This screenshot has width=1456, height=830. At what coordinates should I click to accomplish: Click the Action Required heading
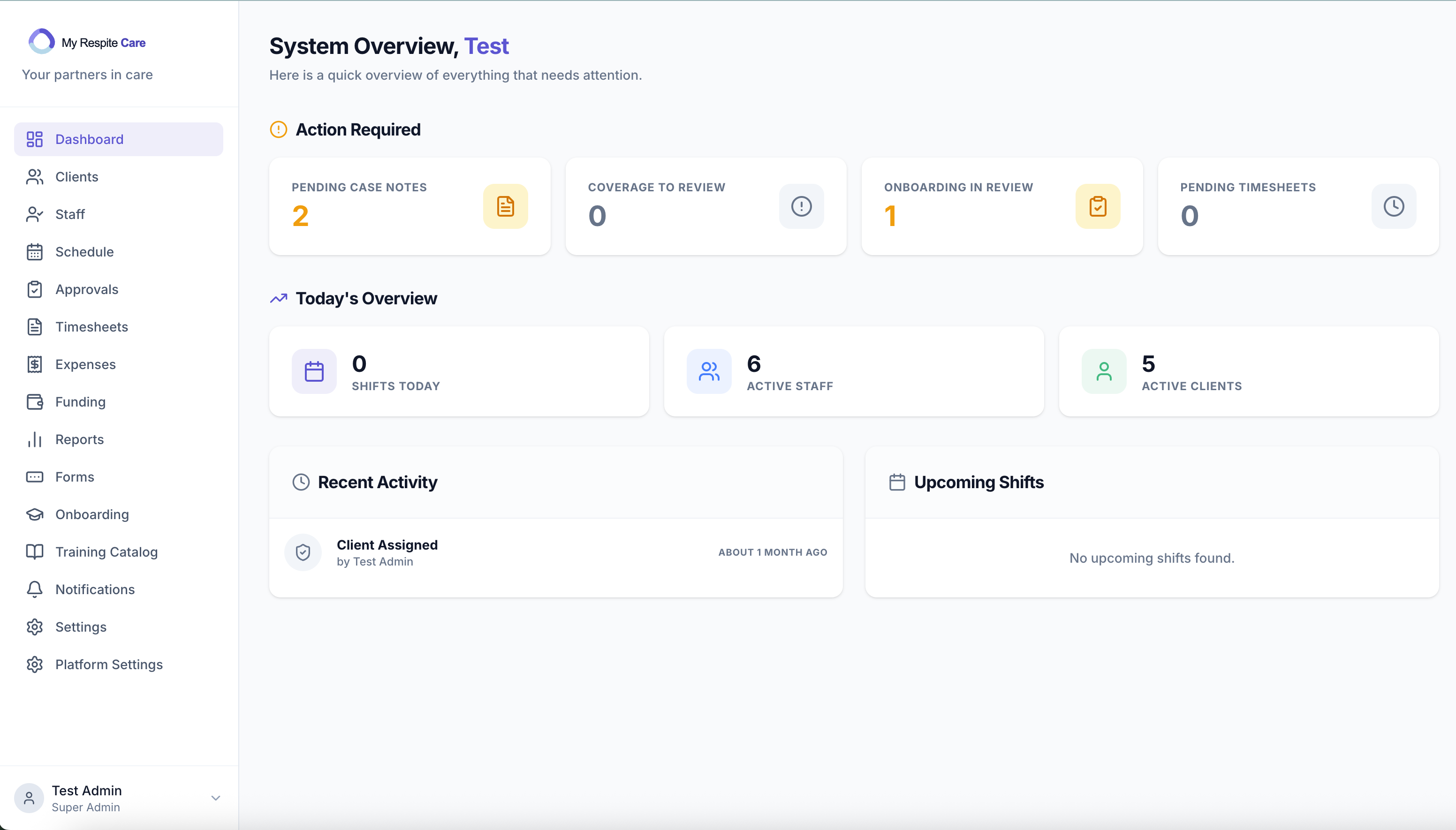pos(358,130)
